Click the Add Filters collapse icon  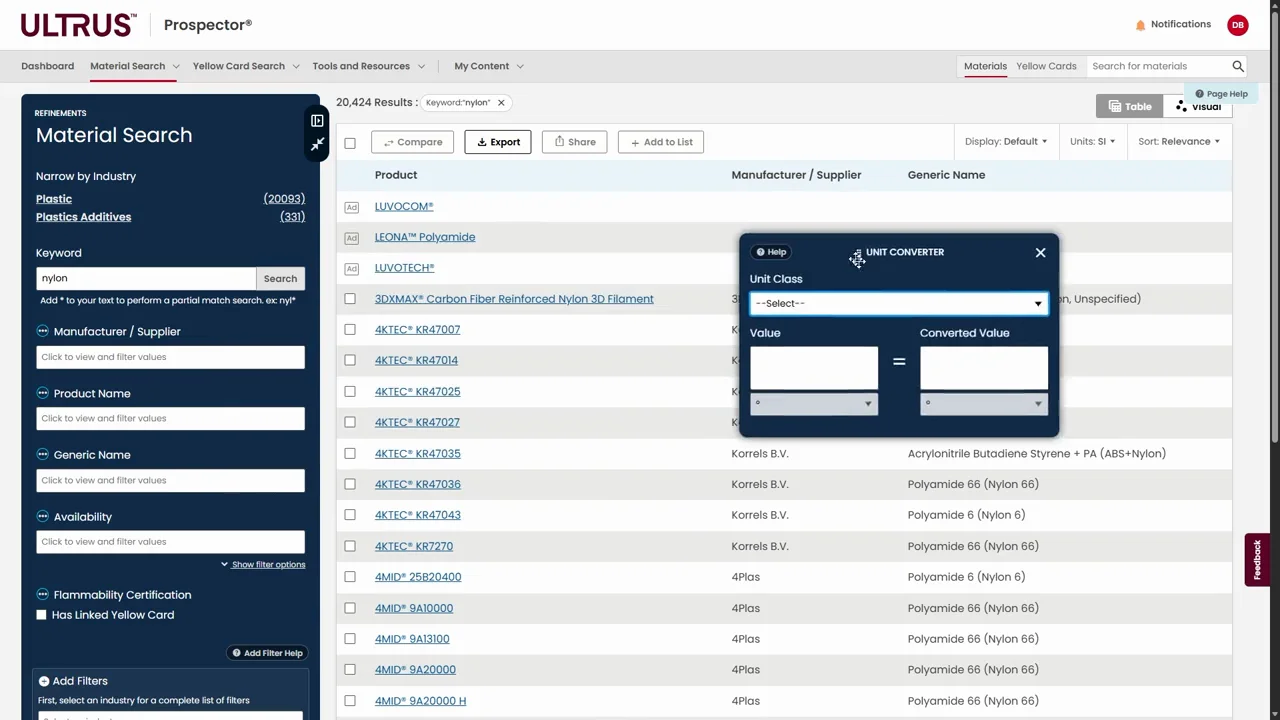[44, 681]
